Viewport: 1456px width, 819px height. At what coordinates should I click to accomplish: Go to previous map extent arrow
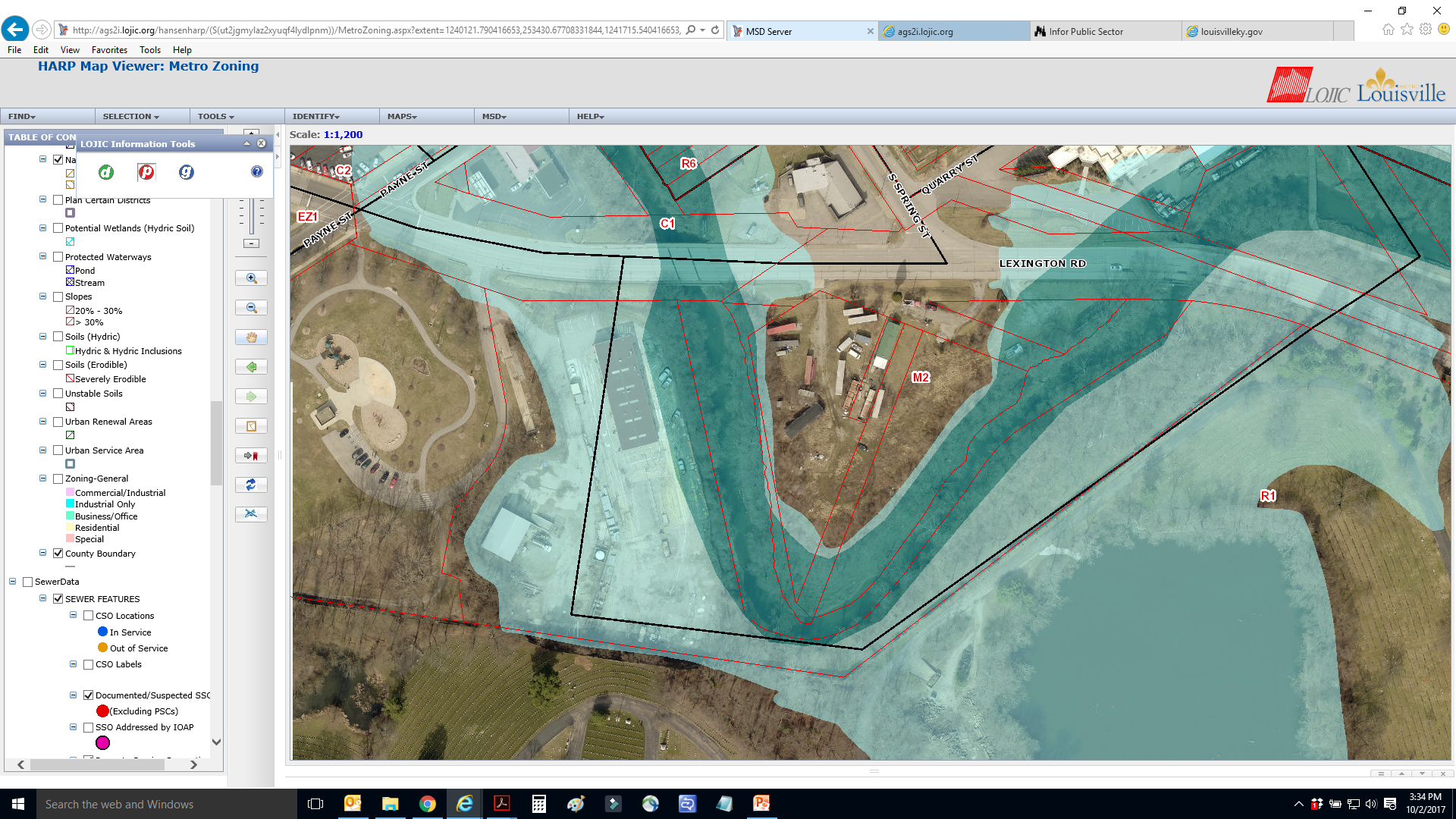251,367
